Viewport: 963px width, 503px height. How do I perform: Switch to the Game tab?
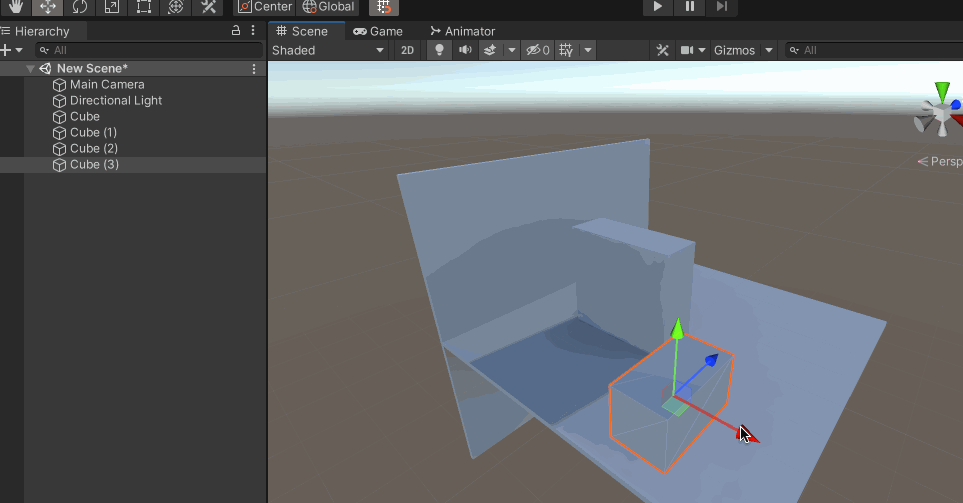click(378, 31)
